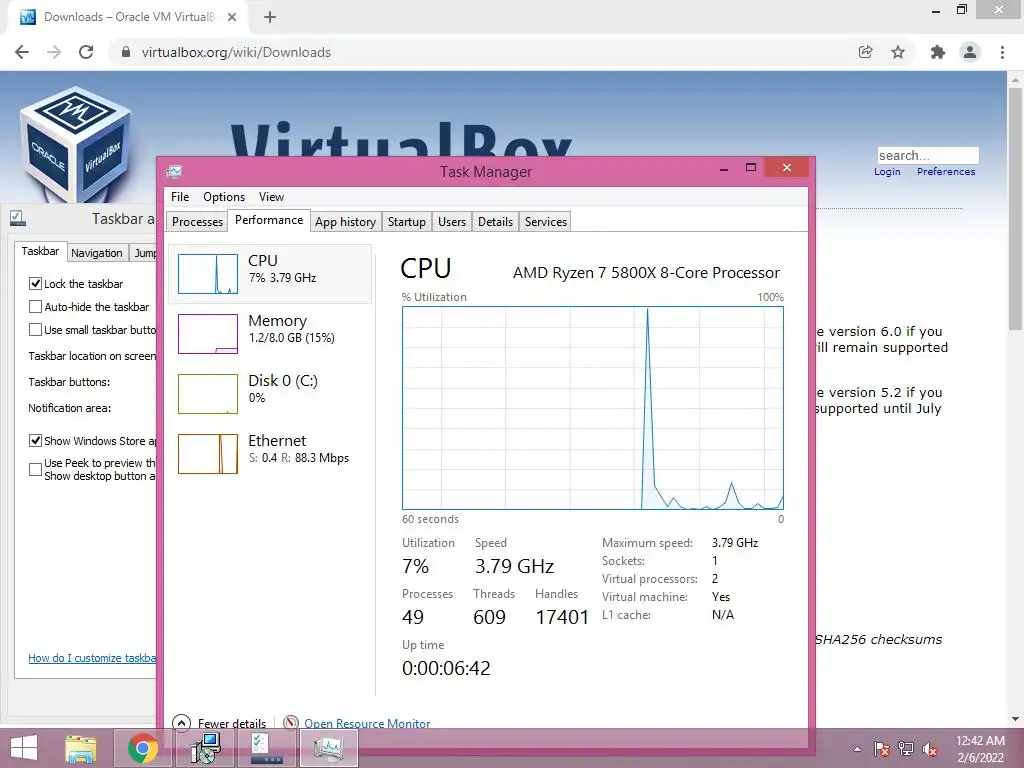Open File Explorer from the taskbar
Image resolution: width=1024 pixels, height=768 pixels.
coord(80,748)
